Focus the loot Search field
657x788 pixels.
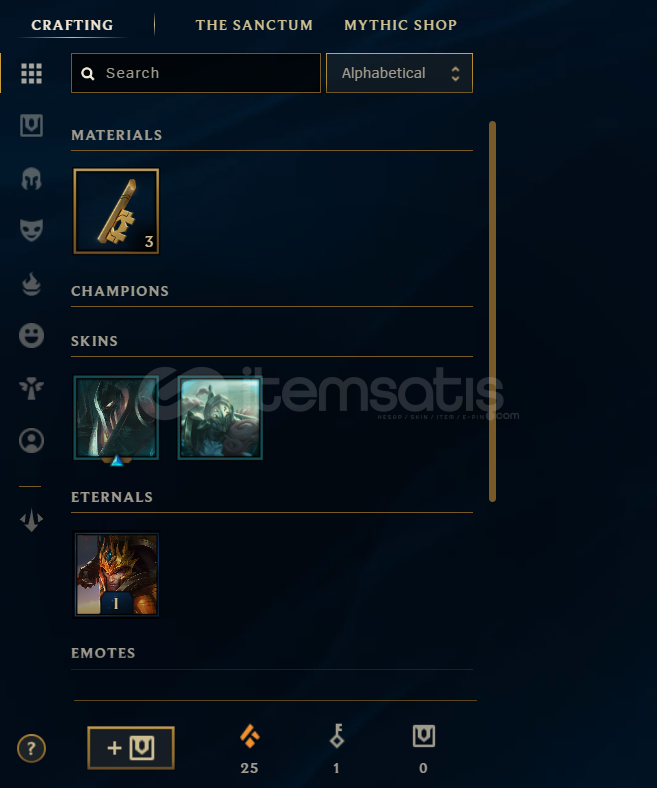coord(196,73)
